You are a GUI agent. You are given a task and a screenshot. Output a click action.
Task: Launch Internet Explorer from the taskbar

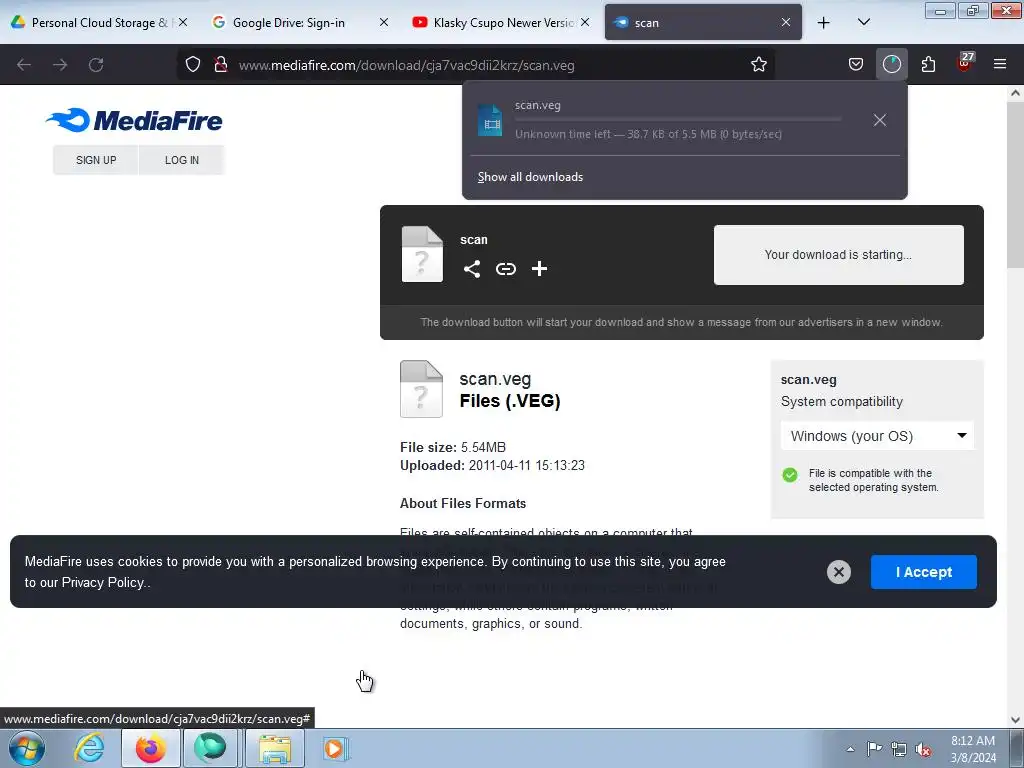[x=89, y=748]
